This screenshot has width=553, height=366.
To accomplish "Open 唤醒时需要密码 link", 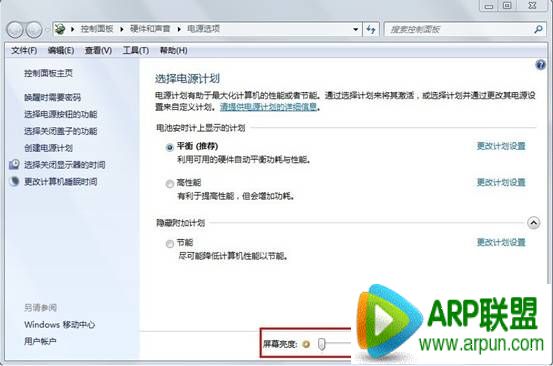I will click(53, 97).
